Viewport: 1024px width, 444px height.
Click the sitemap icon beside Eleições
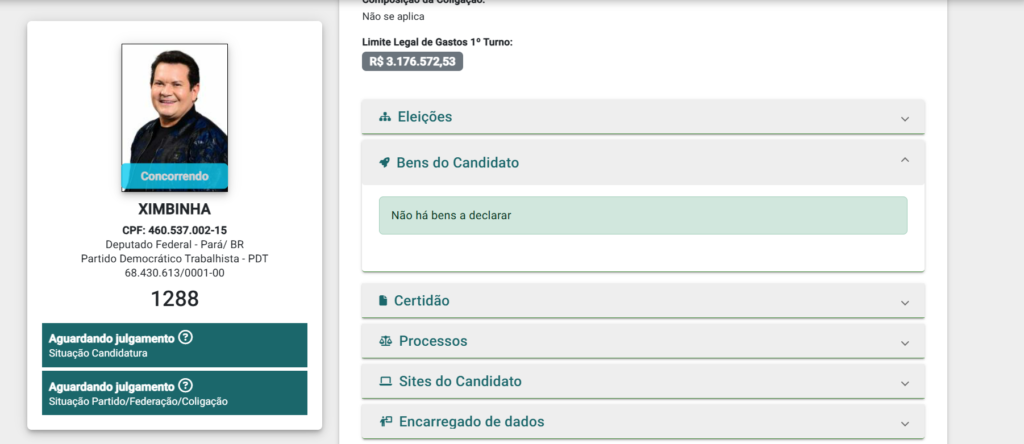pos(384,118)
